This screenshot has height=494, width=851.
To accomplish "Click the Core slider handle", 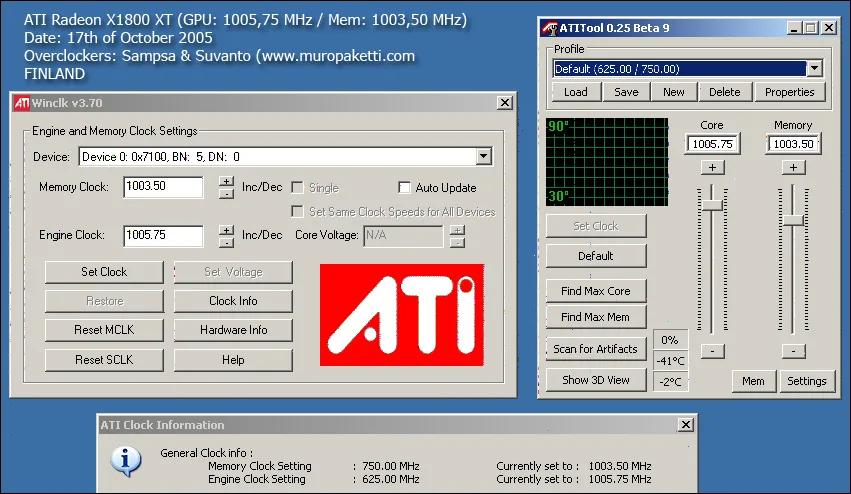I will 712,205.
